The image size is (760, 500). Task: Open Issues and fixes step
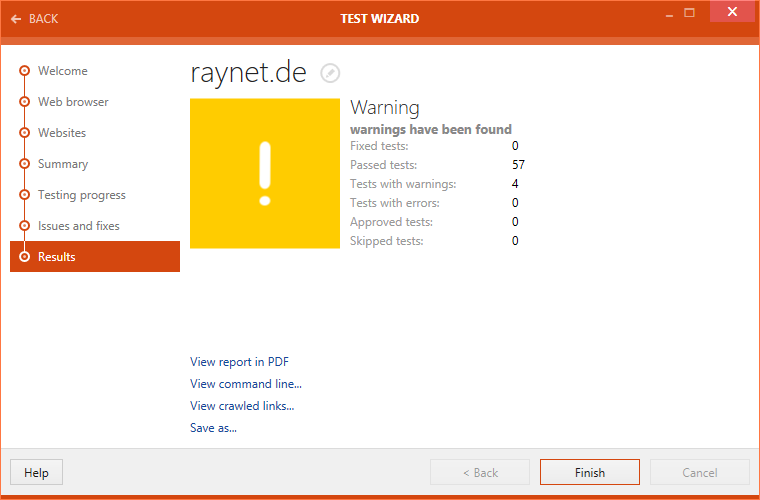[79, 226]
